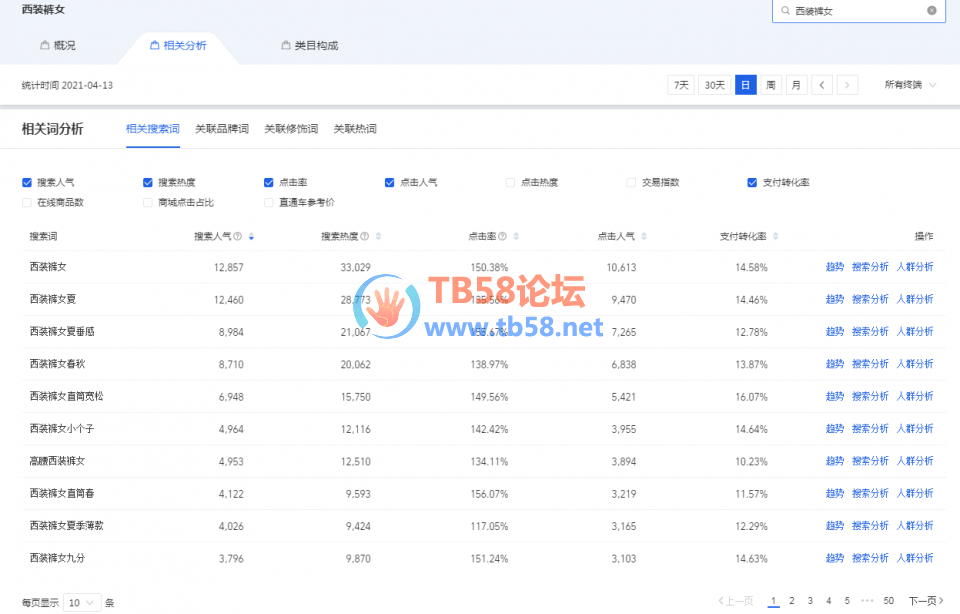Image resolution: width=960 pixels, height=614 pixels.
Task: Open 趋势 for the 高腰西装裤女 row
Action: (x=834, y=461)
